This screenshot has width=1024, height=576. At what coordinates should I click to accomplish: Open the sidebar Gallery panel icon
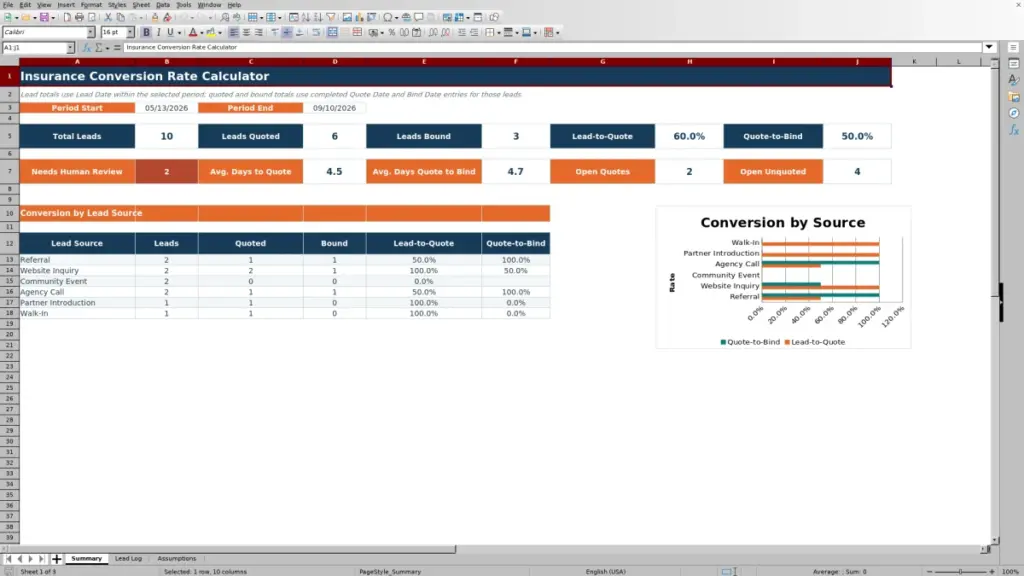click(1014, 97)
